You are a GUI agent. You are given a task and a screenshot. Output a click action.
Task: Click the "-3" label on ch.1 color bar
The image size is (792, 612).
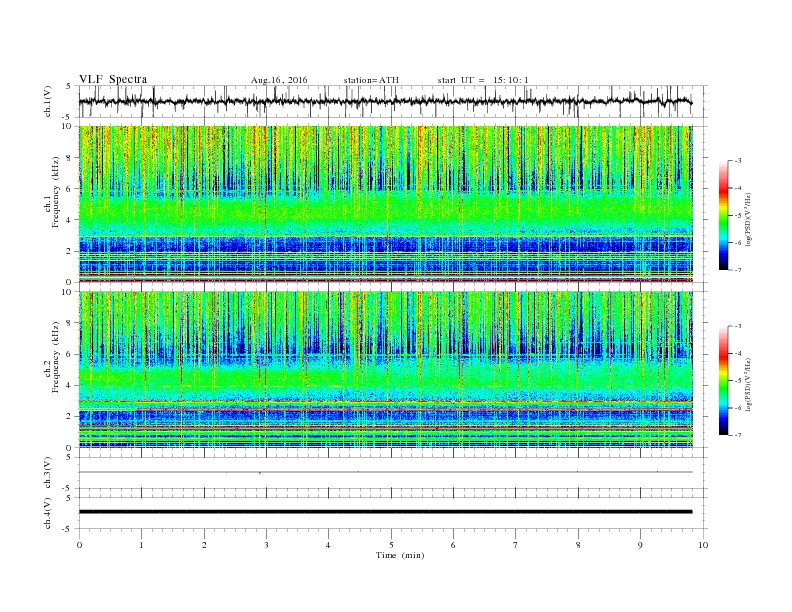[x=738, y=161]
